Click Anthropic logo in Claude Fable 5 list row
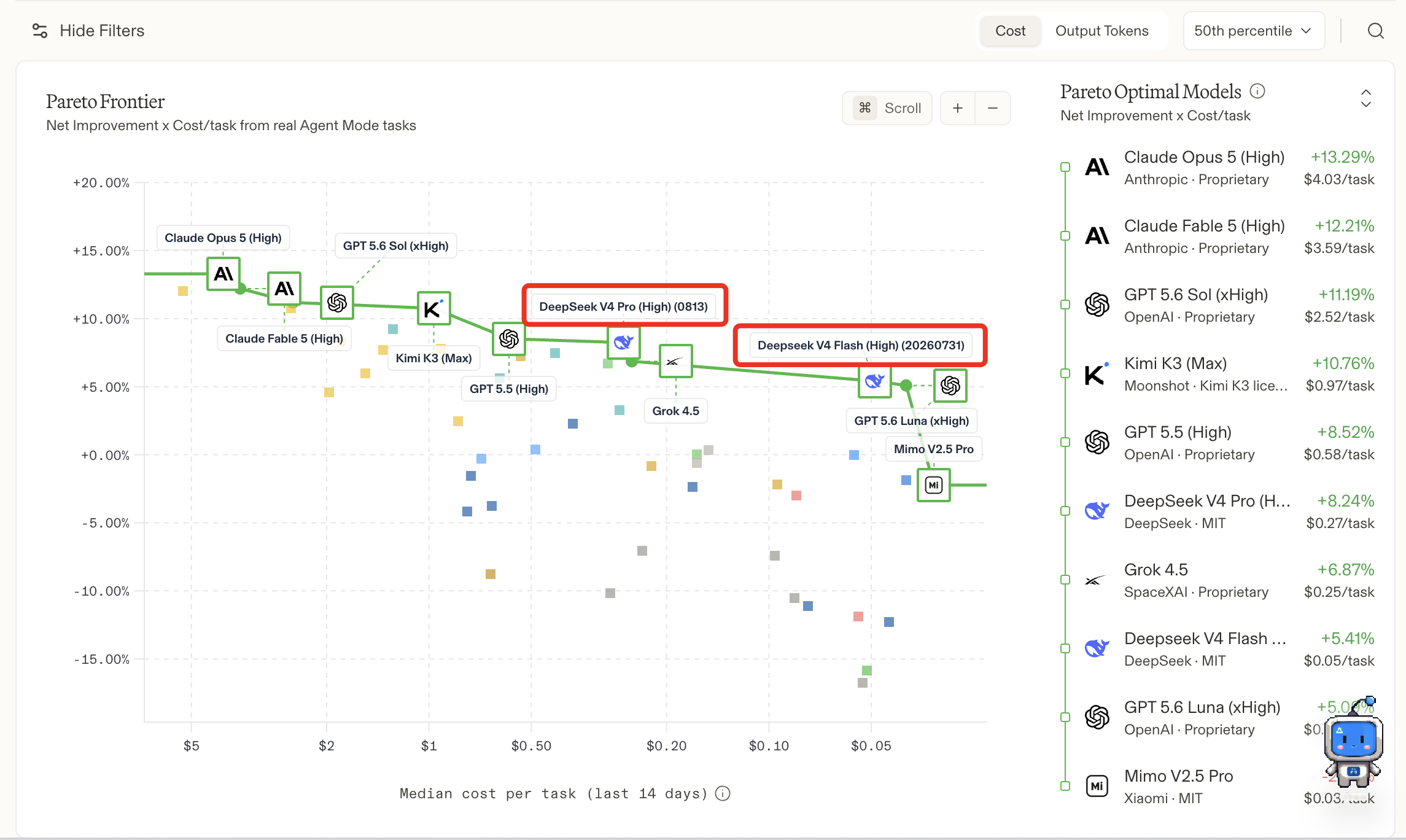This screenshot has height=840, width=1406. pos(1097,236)
